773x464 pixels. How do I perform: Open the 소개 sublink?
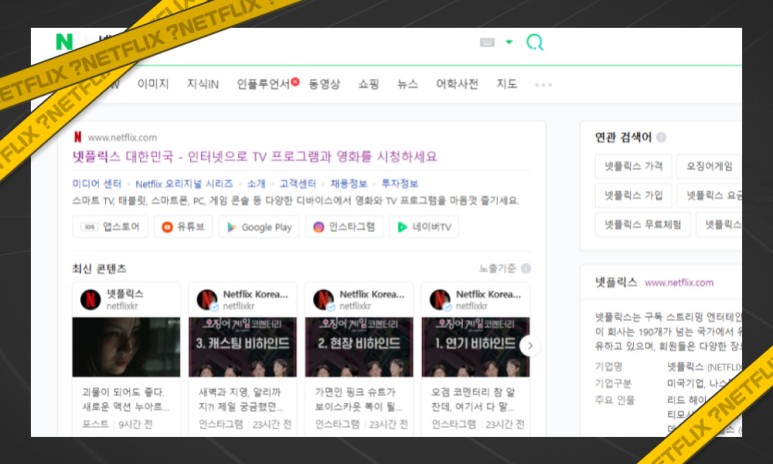tap(256, 183)
